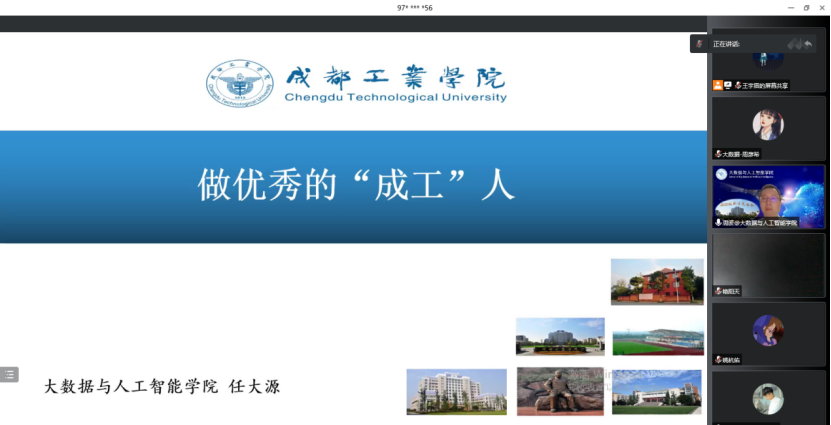
Task: Click muted mic icon under purple cartoon avatar
Action: pos(718,360)
